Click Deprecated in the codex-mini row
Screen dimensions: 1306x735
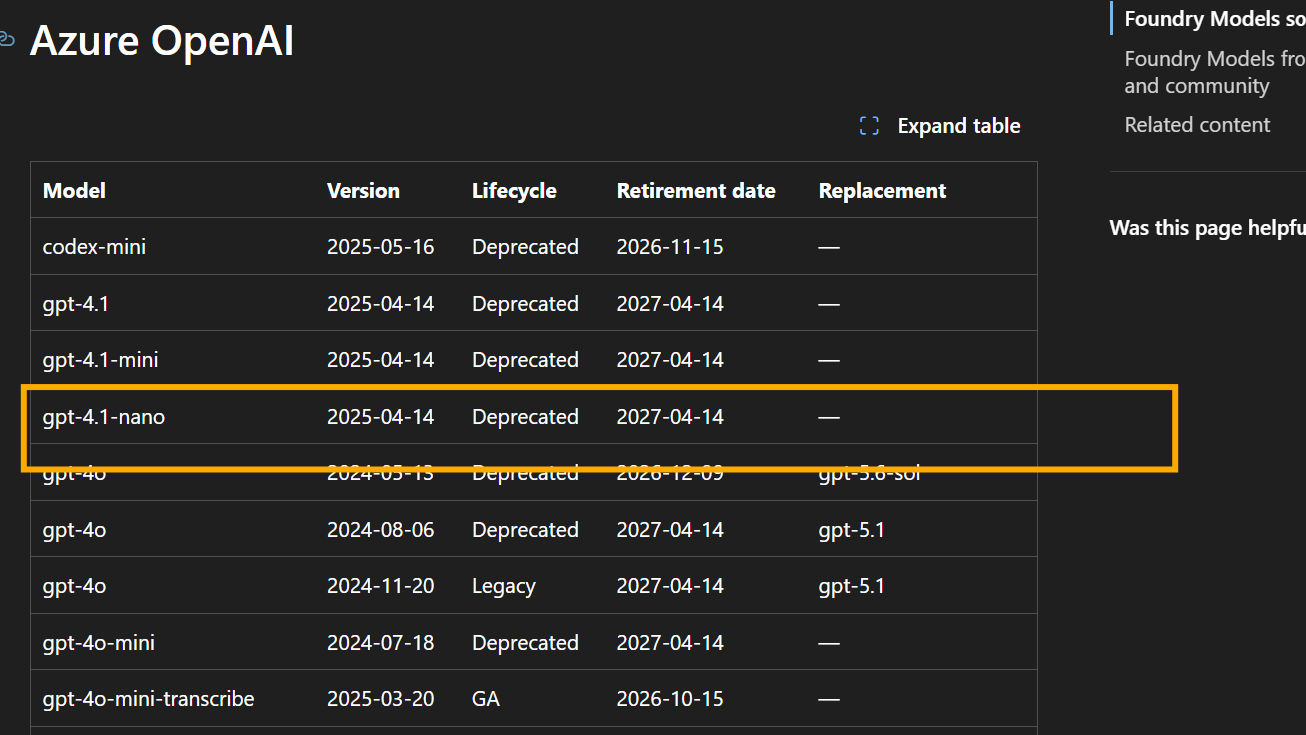[x=525, y=246]
